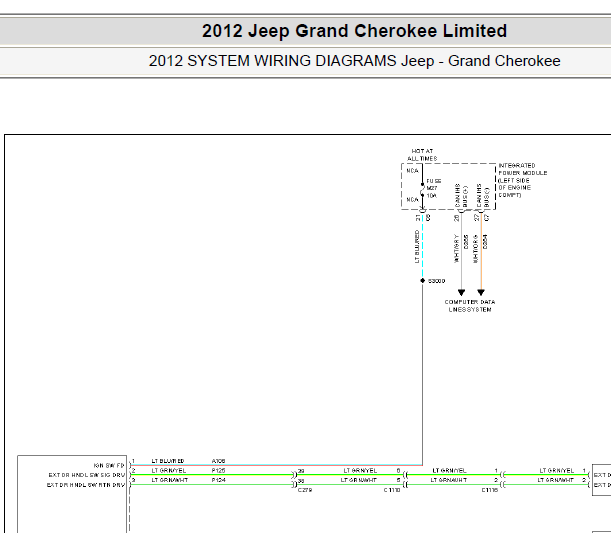Image resolution: width=611 pixels, height=533 pixels.
Task: Click the arrowhead ending the orange CAN wire
Action: click(481, 292)
